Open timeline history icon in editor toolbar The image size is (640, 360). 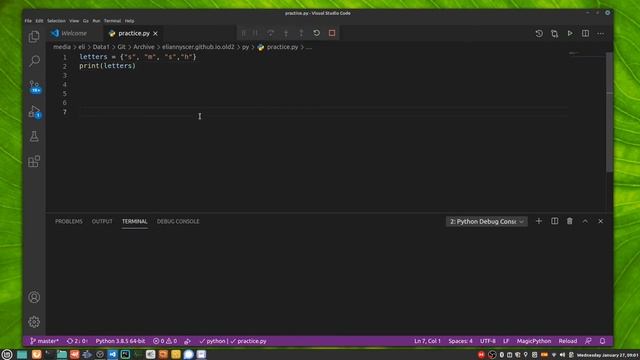[x=539, y=33]
